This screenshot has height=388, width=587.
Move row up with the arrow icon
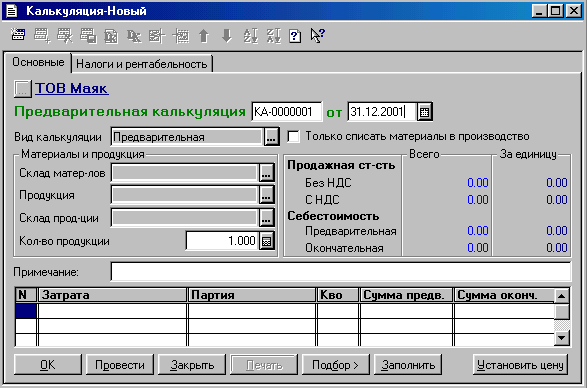(x=204, y=36)
